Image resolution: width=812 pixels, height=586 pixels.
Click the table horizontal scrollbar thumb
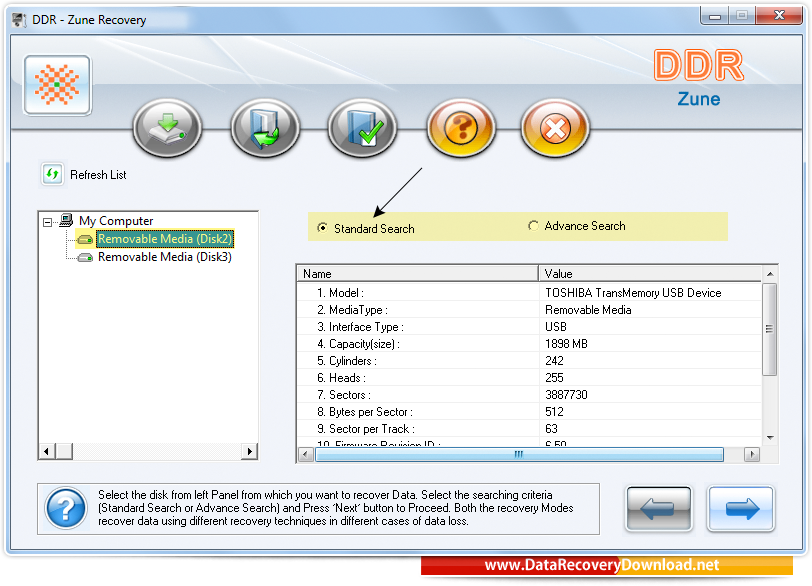tap(519, 455)
